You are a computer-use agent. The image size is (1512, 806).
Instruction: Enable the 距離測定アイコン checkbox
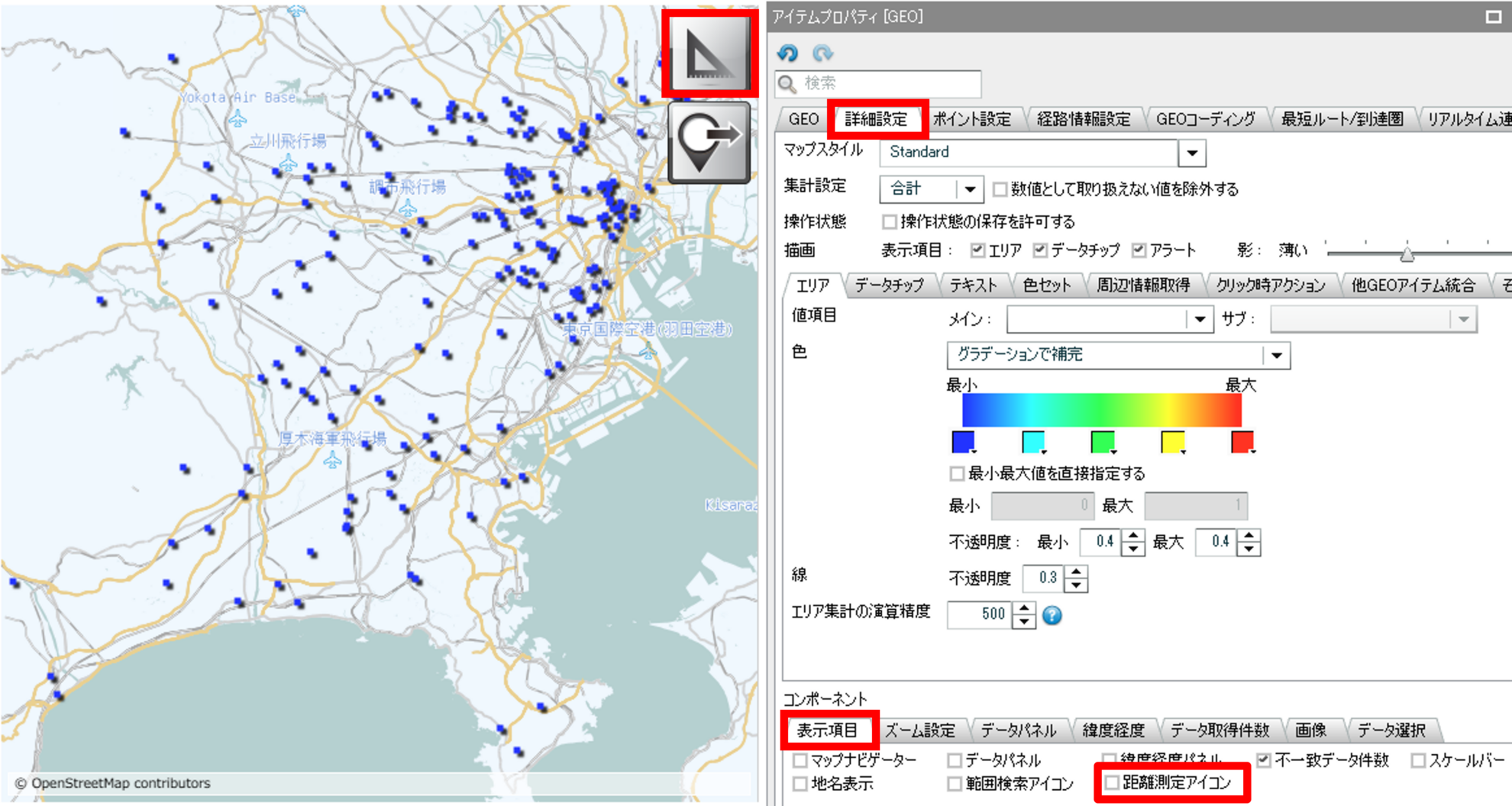pyautogui.click(x=1112, y=782)
